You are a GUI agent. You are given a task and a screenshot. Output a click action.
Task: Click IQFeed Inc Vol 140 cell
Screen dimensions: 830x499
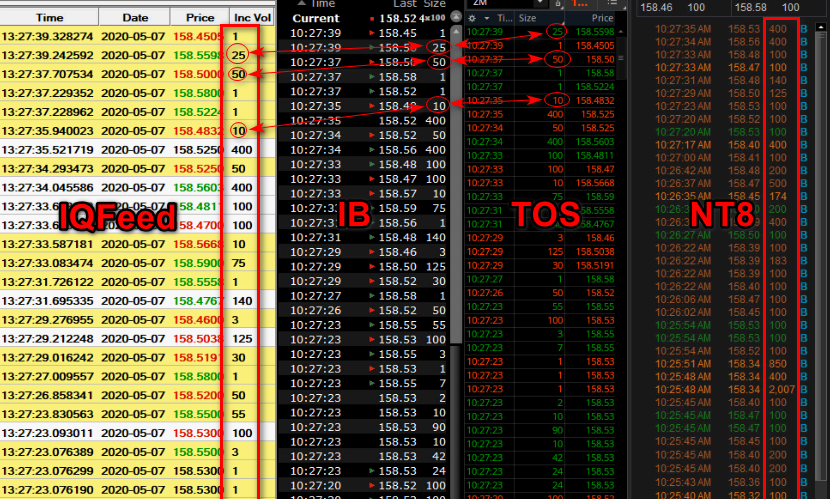point(242,301)
